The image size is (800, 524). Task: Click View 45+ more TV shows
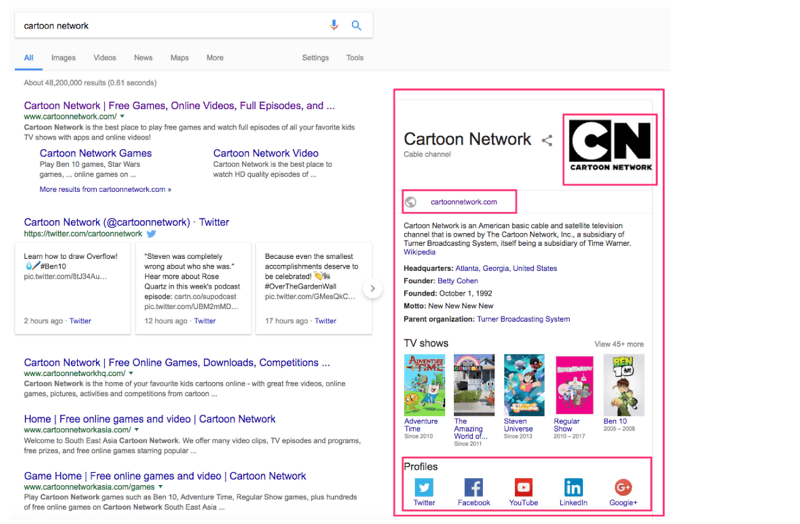(619, 344)
